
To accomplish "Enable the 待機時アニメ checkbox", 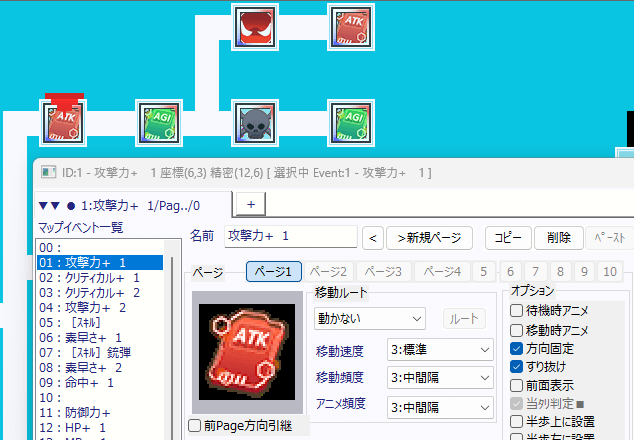I will click(516, 310).
